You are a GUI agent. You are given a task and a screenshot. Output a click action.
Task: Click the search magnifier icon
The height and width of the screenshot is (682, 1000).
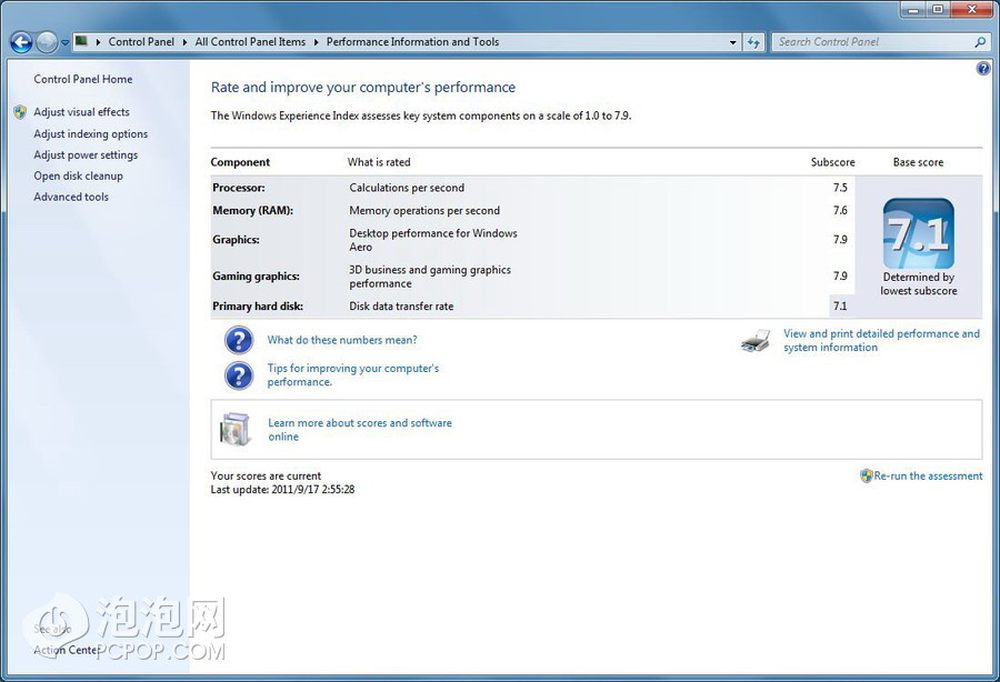click(x=980, y=42)
